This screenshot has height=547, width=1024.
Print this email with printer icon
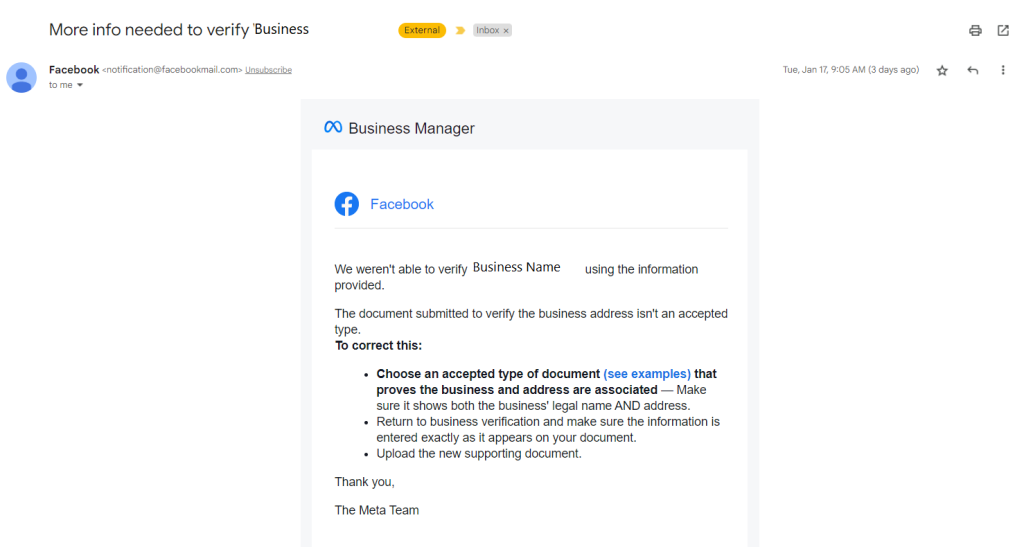tap(975, 31)
